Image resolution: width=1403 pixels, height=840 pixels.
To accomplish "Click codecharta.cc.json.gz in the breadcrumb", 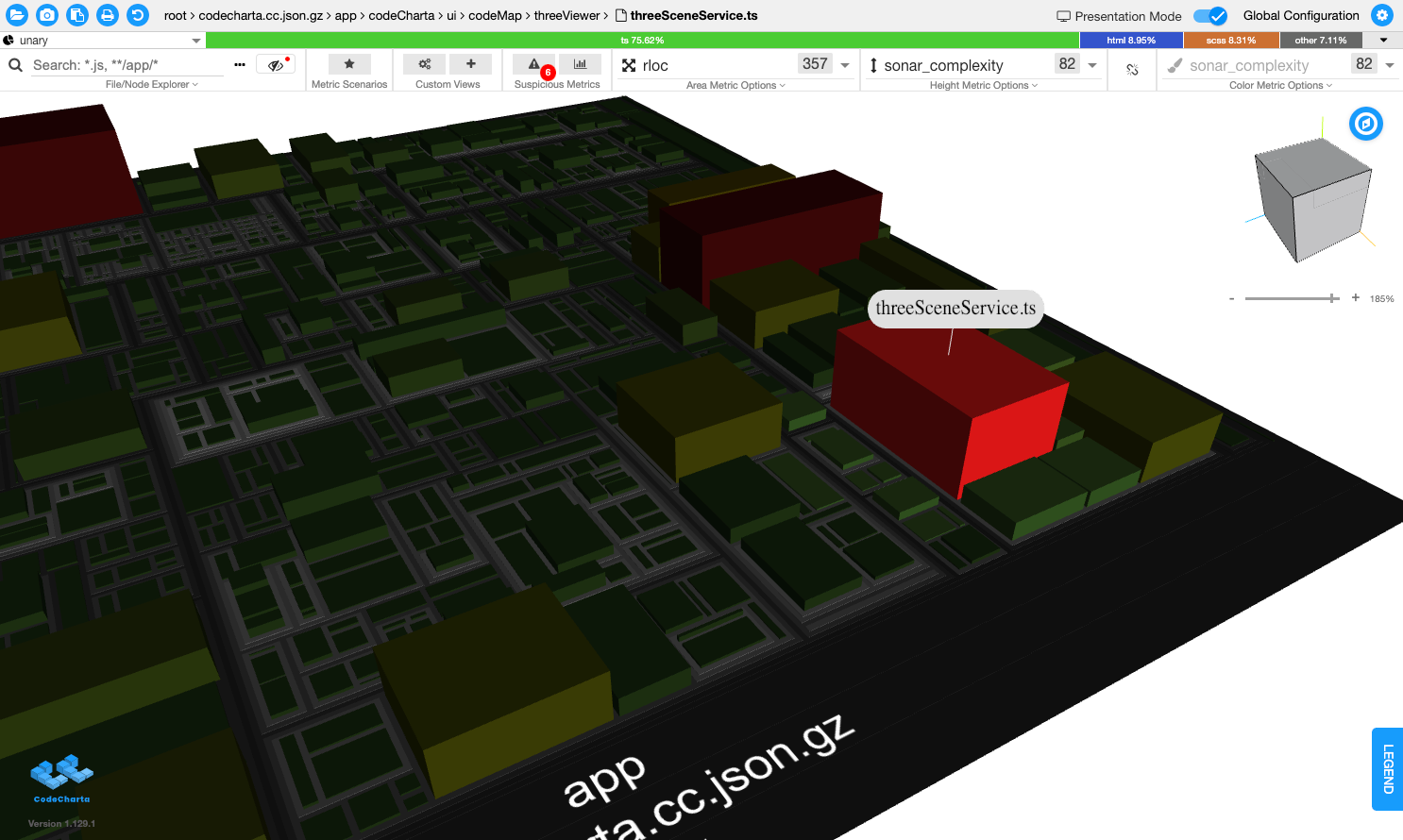I will [261, 15].
